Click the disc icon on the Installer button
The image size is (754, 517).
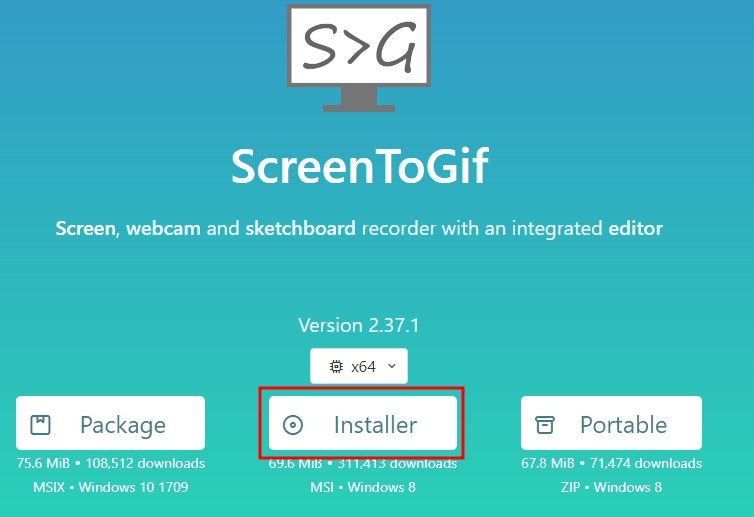(x=293, y=425)
